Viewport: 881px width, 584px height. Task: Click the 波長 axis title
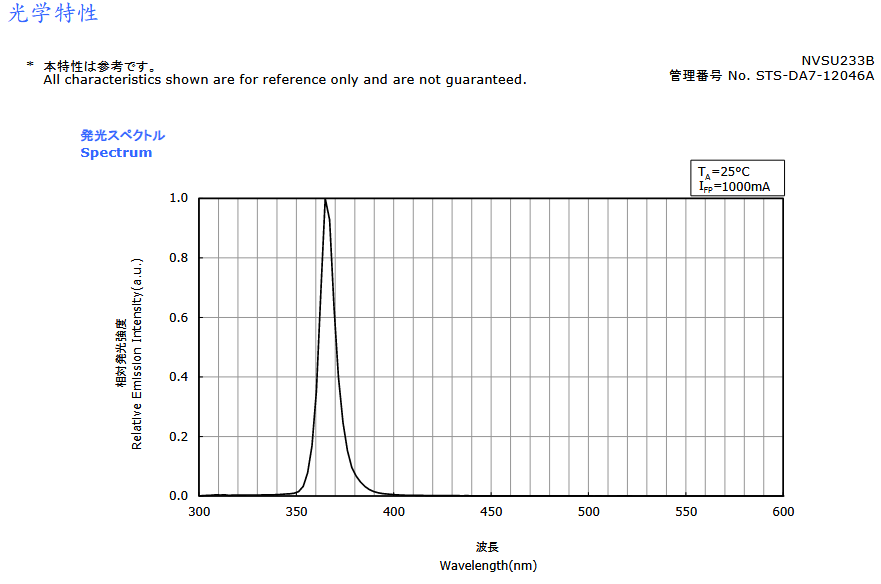point(487,547)
